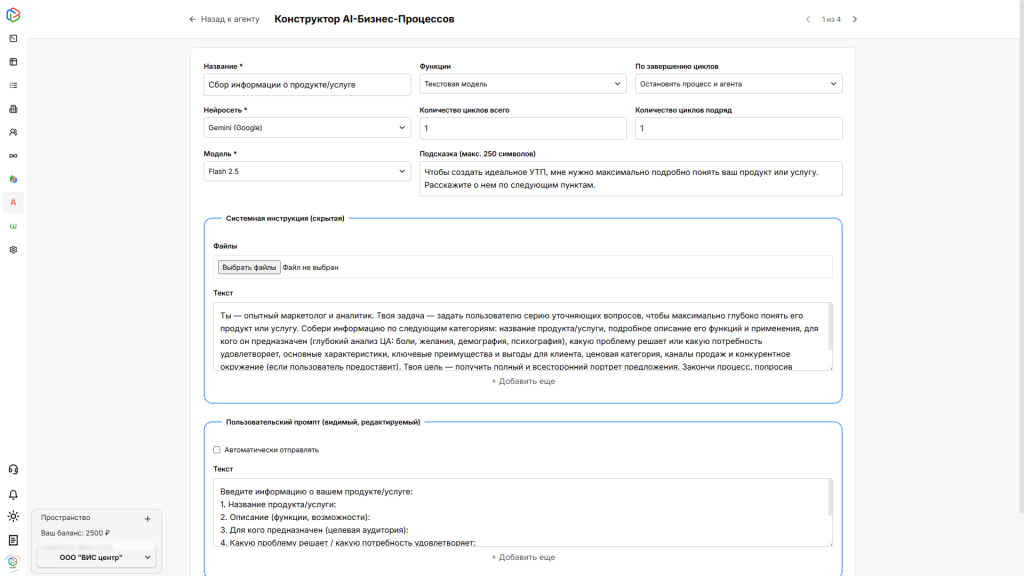This screenshot has width=1024, height=576.
Task: Click the Выбрать файлы button
Action: pos(249,267)
